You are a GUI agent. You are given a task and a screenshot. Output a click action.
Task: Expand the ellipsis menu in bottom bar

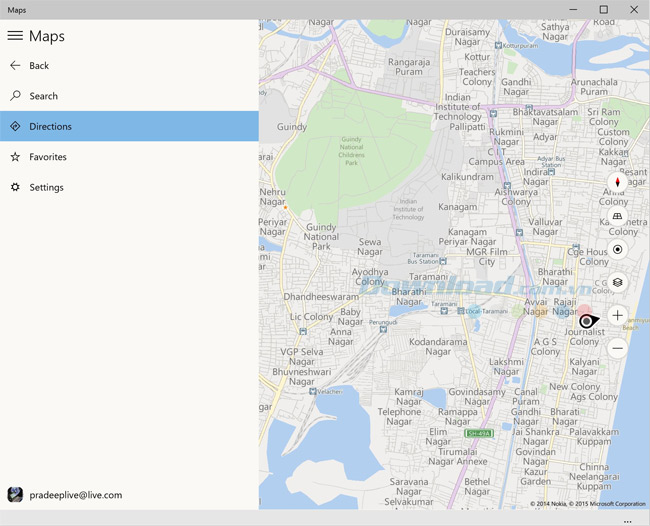[x=627, y=521]
